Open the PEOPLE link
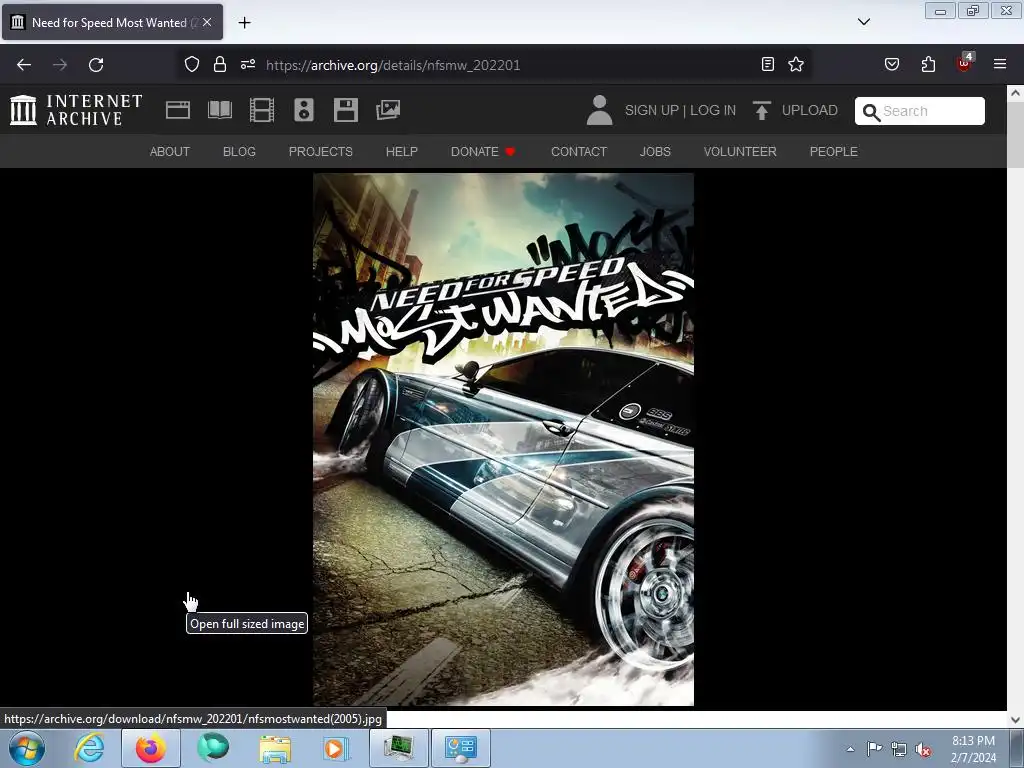 click(833, 152)
